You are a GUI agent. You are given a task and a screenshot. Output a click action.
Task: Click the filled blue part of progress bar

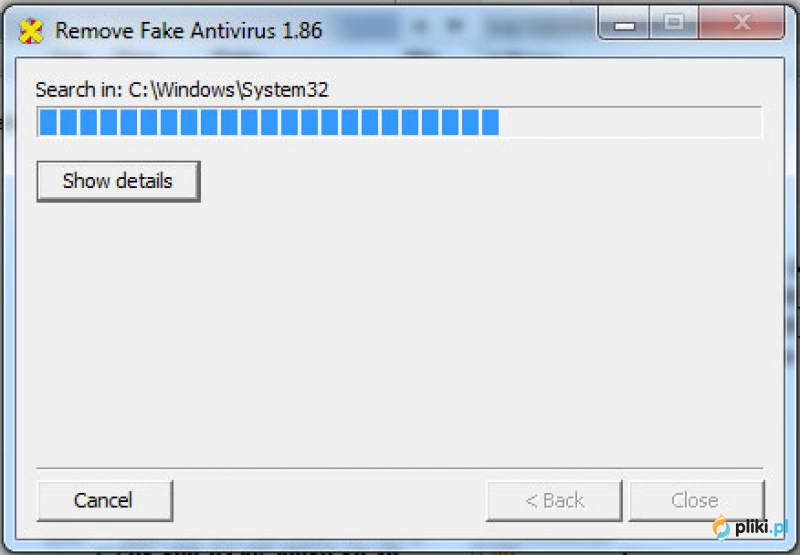tap(269, 122)
